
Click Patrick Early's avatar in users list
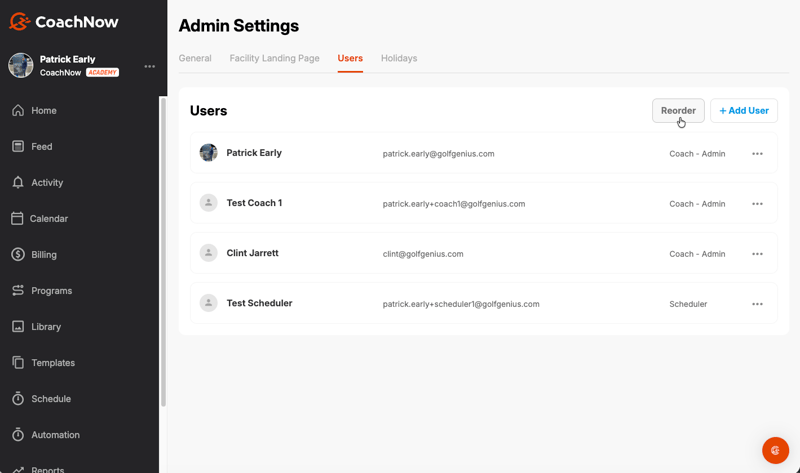point(208,153)
